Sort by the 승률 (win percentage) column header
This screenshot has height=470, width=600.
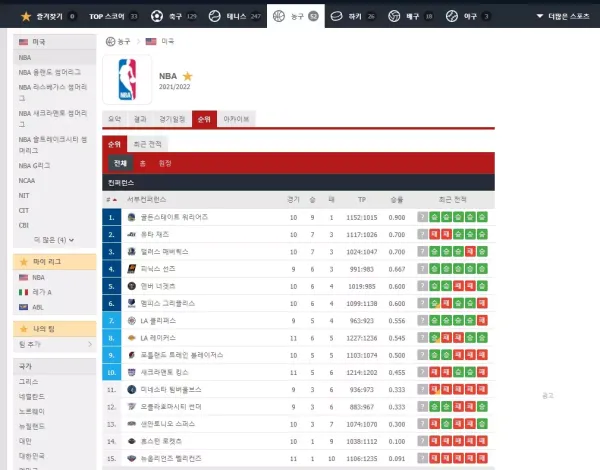click(x=397, y=200)
